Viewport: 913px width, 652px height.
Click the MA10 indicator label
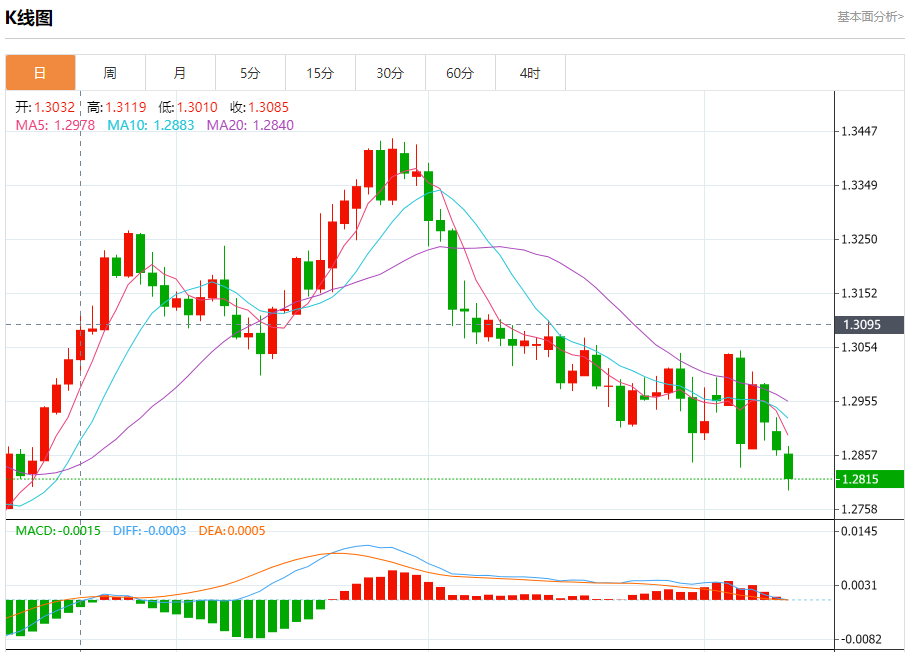tap(151, 125)
